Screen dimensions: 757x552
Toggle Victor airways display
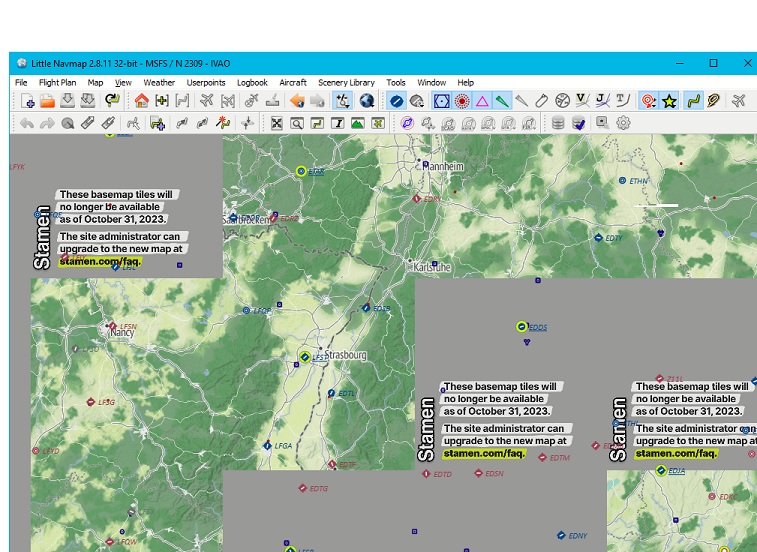[x=583, y=101]
